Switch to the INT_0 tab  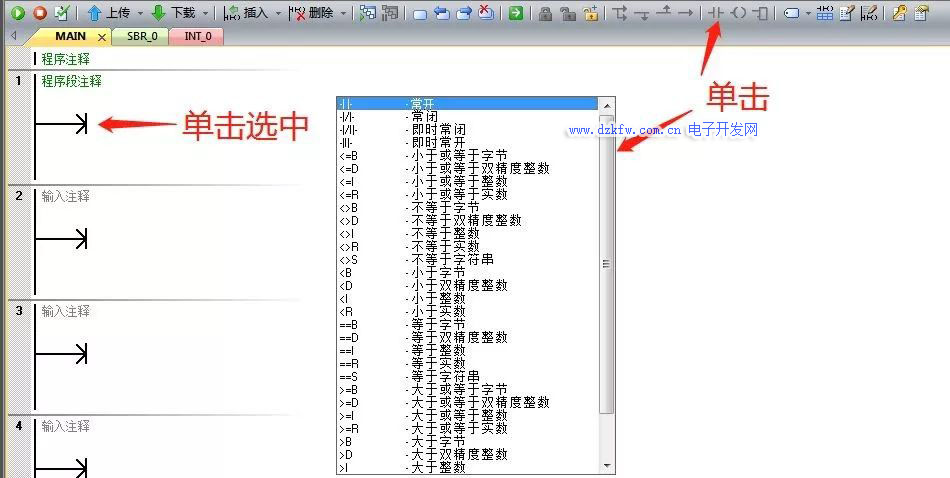(x=198, y=36)
